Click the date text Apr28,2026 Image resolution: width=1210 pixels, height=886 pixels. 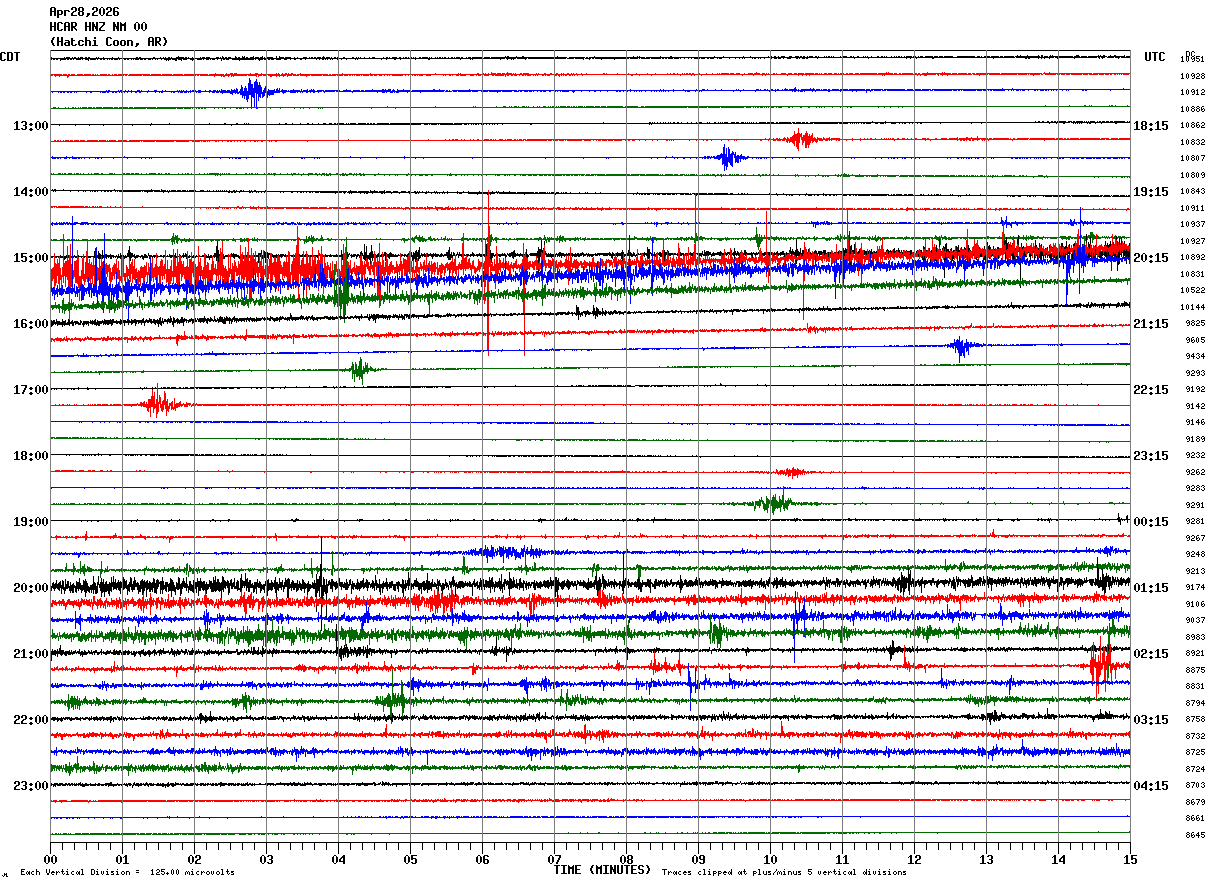[84, 12]
